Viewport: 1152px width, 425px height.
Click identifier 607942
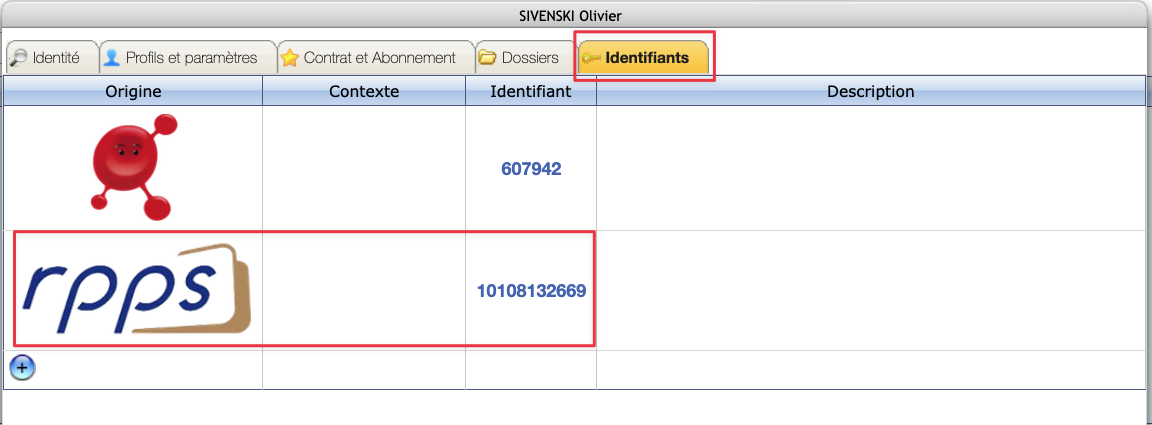531,169
